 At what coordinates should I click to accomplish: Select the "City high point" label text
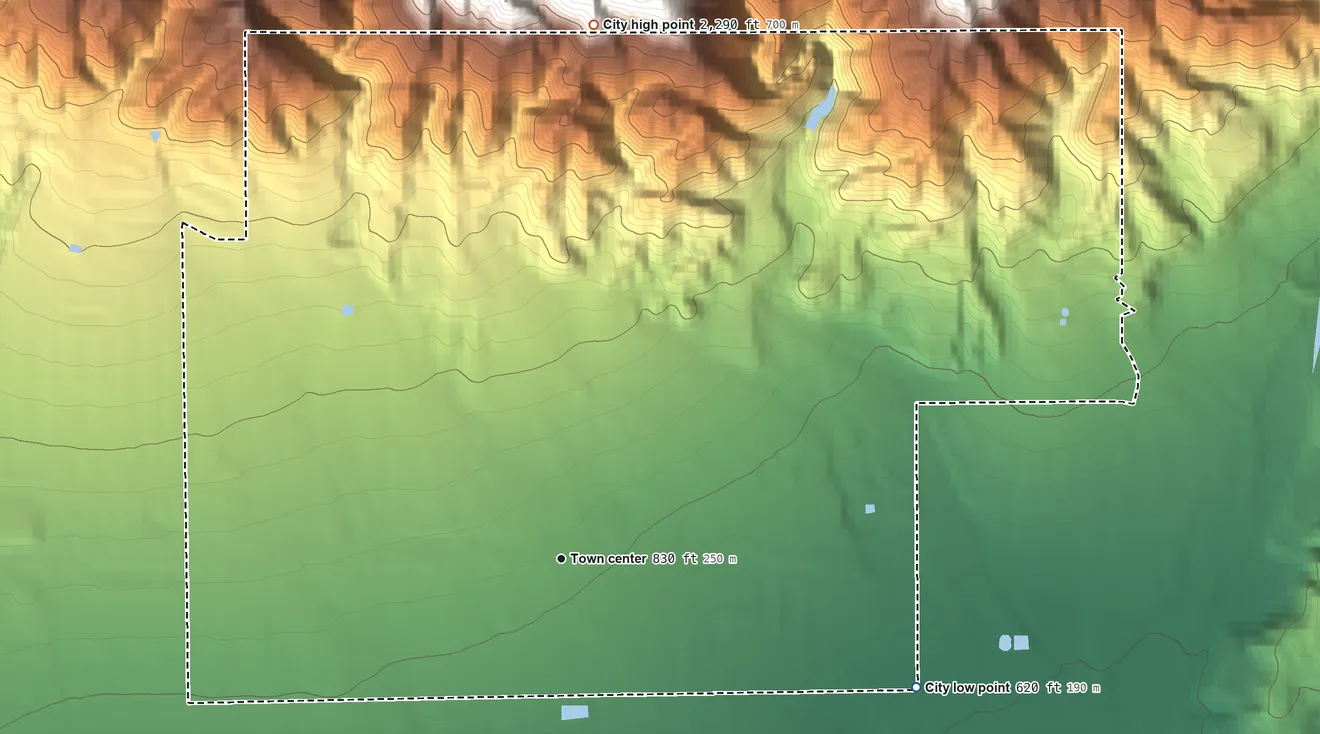648,24
